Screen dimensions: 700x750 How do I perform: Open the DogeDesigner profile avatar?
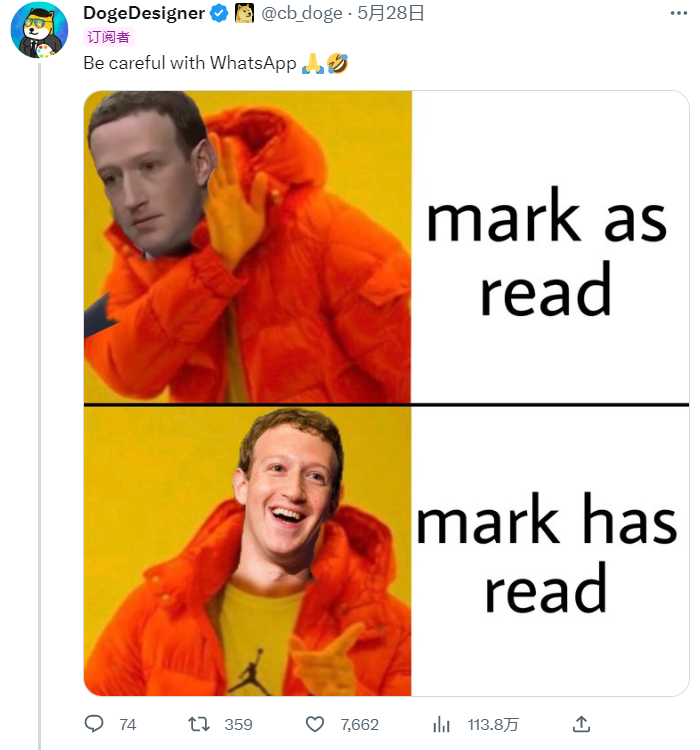tap(39, 30)
